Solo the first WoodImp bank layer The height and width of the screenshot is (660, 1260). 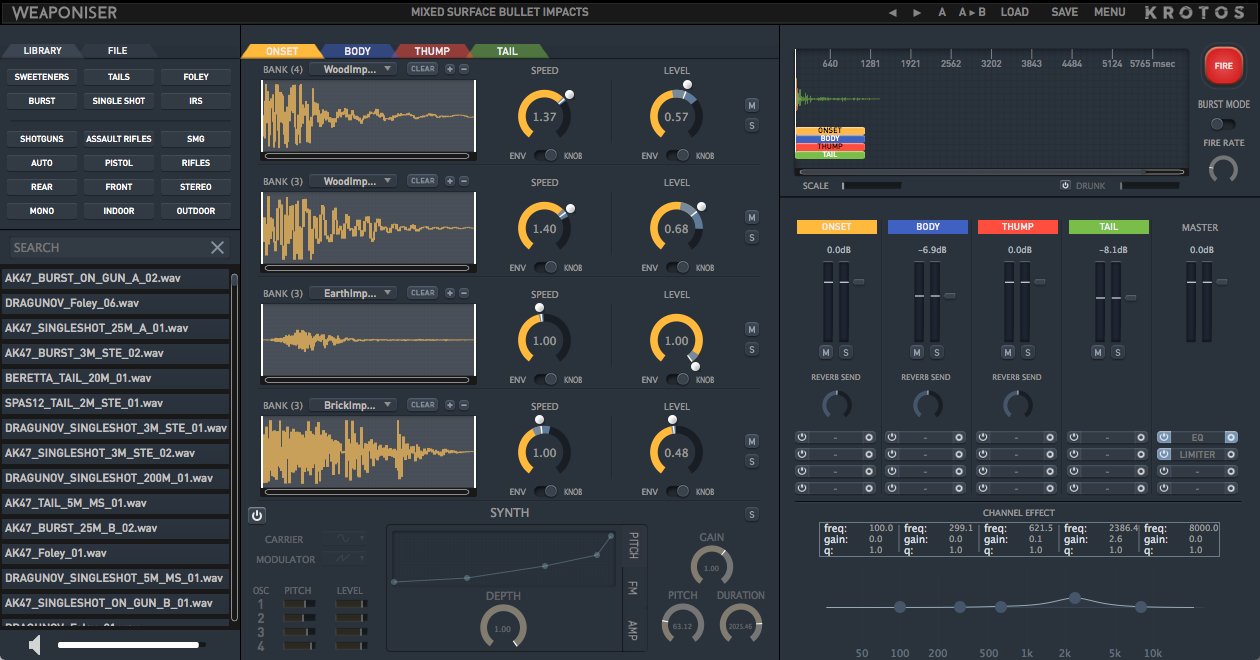[x=752, y=125]
